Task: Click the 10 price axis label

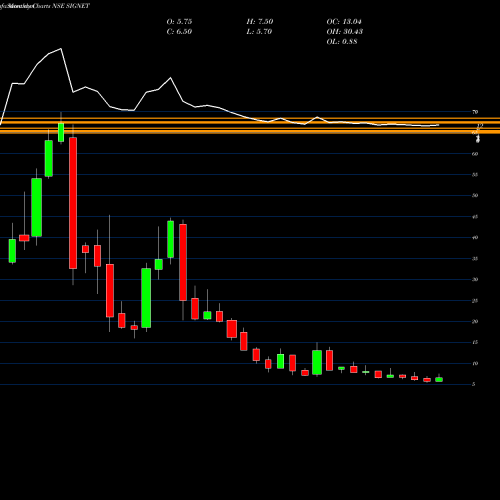Action: coord(475,363)
